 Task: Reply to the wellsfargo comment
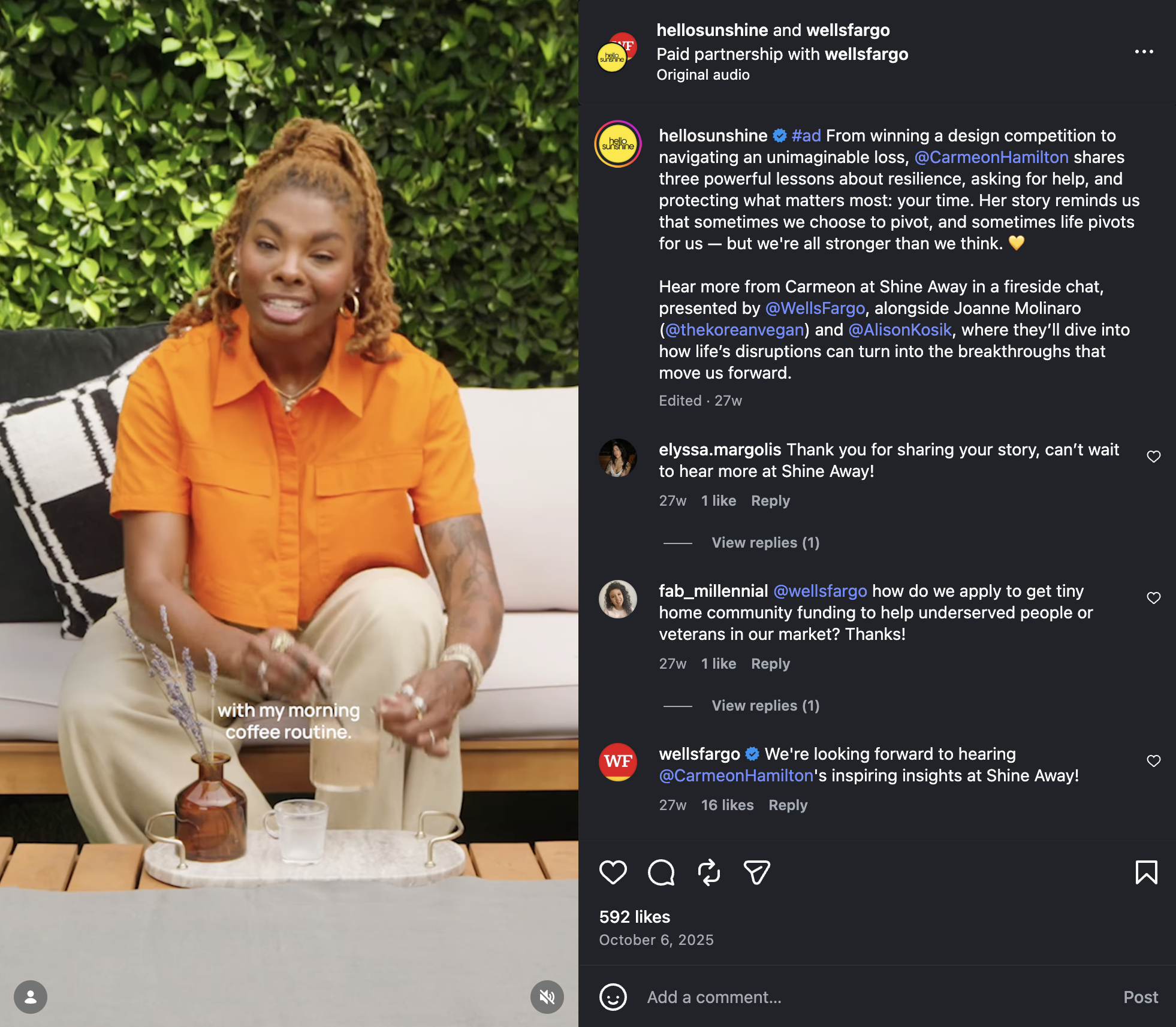pos(788,805)
